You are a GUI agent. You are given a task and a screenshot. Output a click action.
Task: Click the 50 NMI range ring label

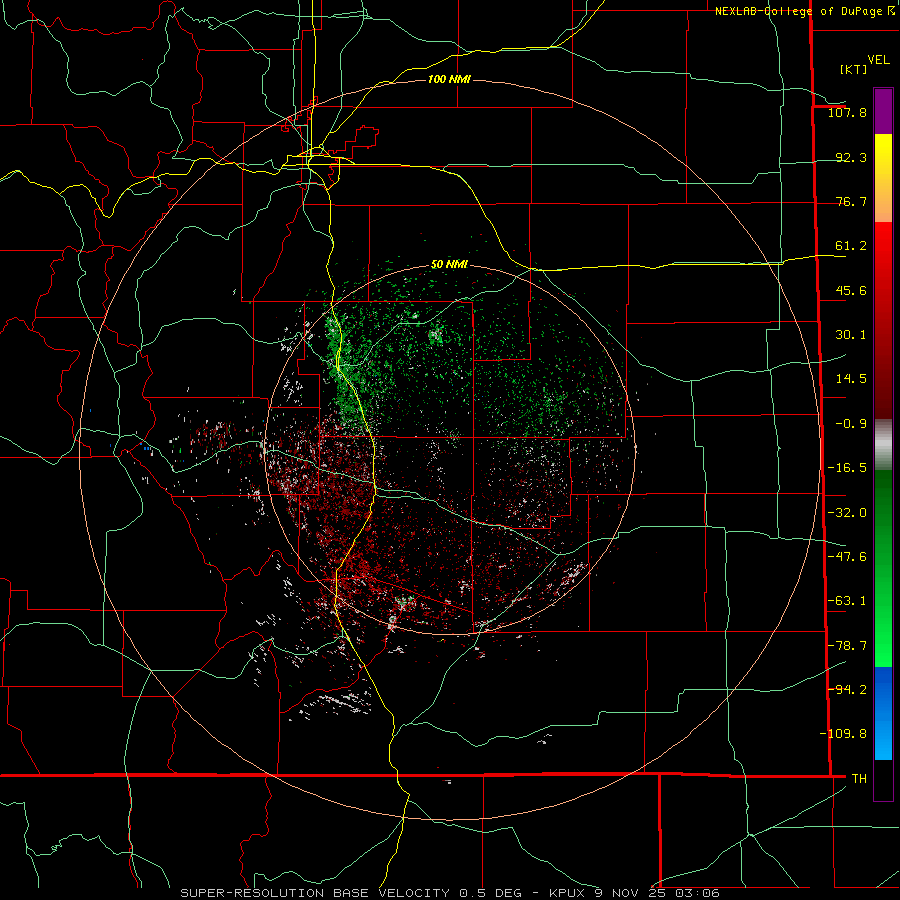449,264
